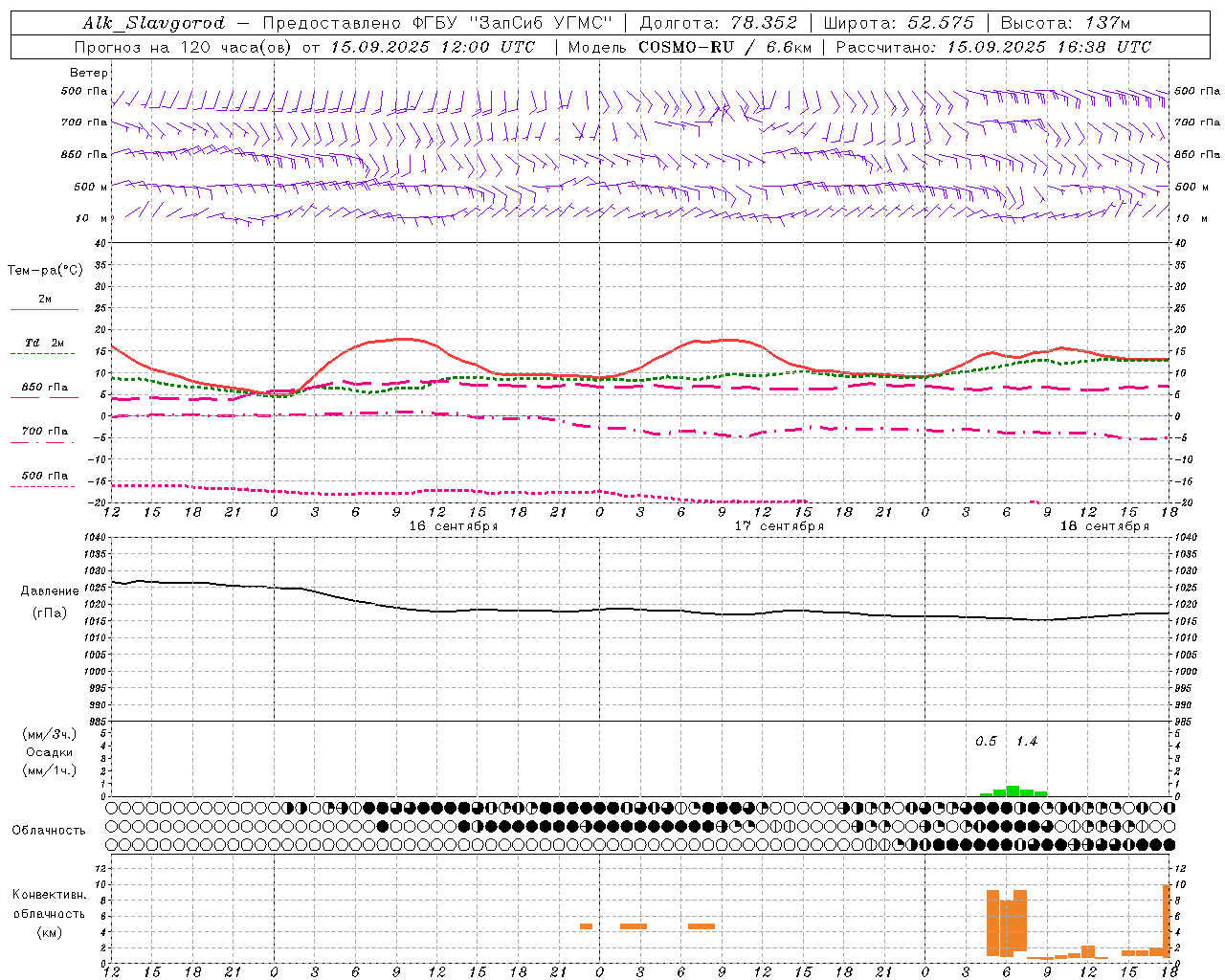This screenshot has height=980, width=1225.
Task: Click the tallest green precipitation bar
Action: pos(1013,791)
